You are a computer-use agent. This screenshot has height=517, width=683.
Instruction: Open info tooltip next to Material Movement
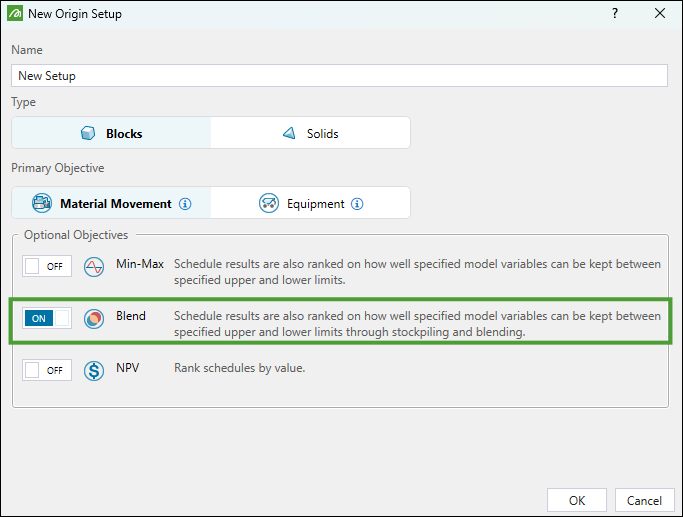[185, 204]
